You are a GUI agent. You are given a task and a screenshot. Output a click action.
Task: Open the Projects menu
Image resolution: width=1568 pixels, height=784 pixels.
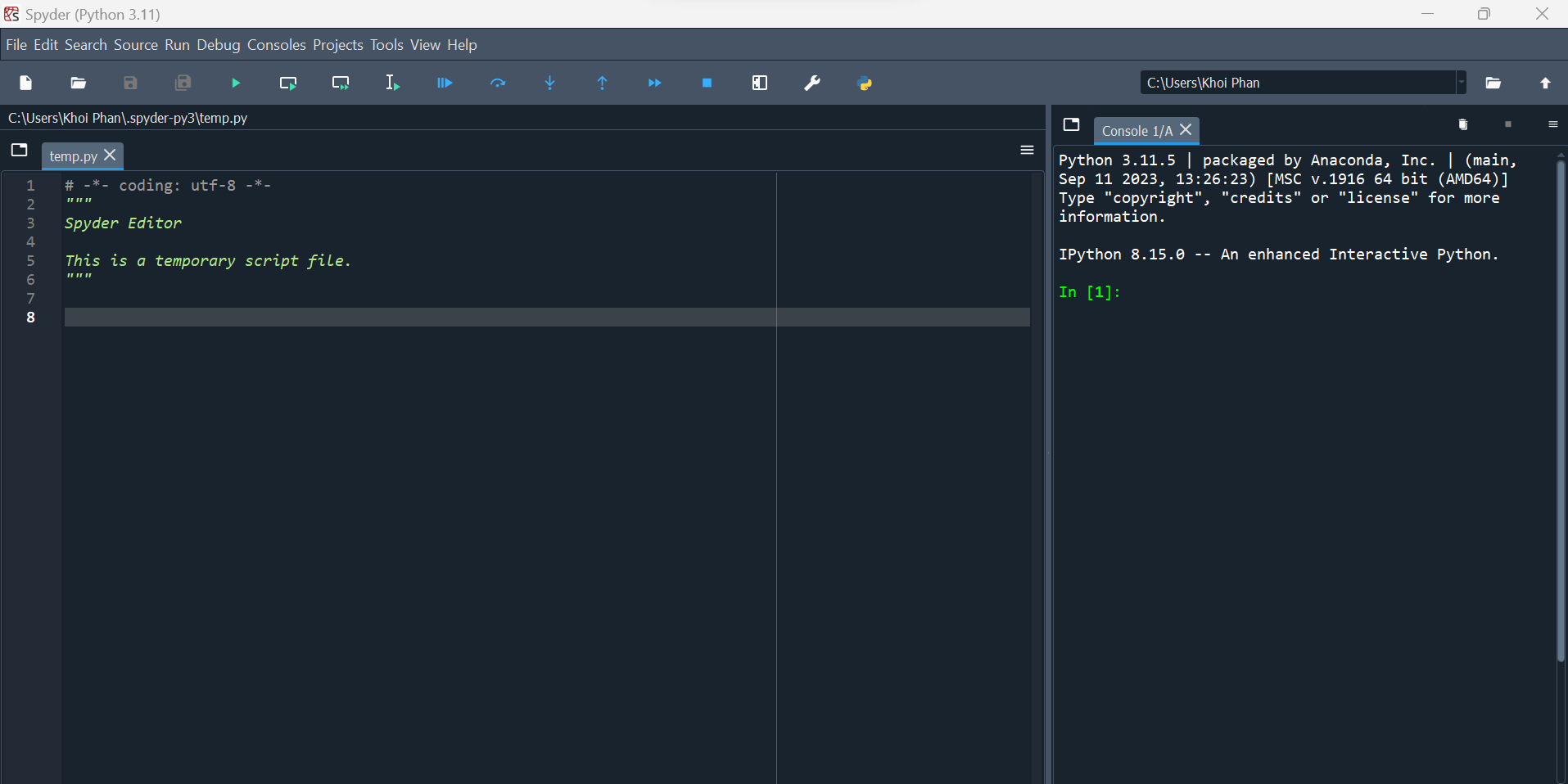338,45
